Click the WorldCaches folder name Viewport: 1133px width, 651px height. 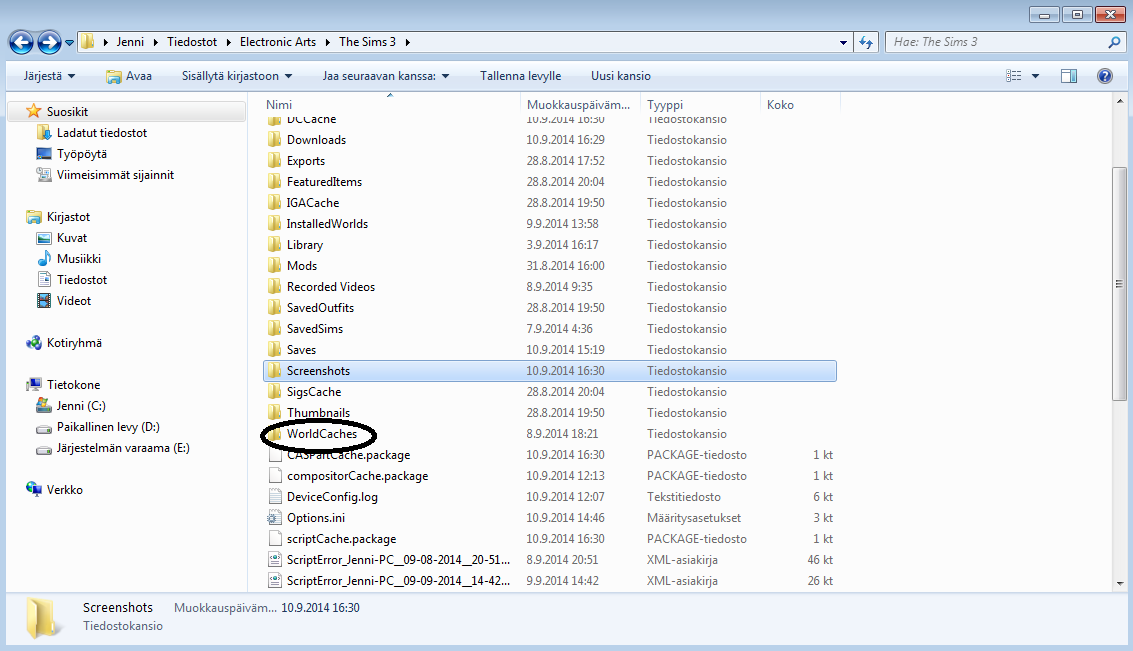click(x=322, y=434)
